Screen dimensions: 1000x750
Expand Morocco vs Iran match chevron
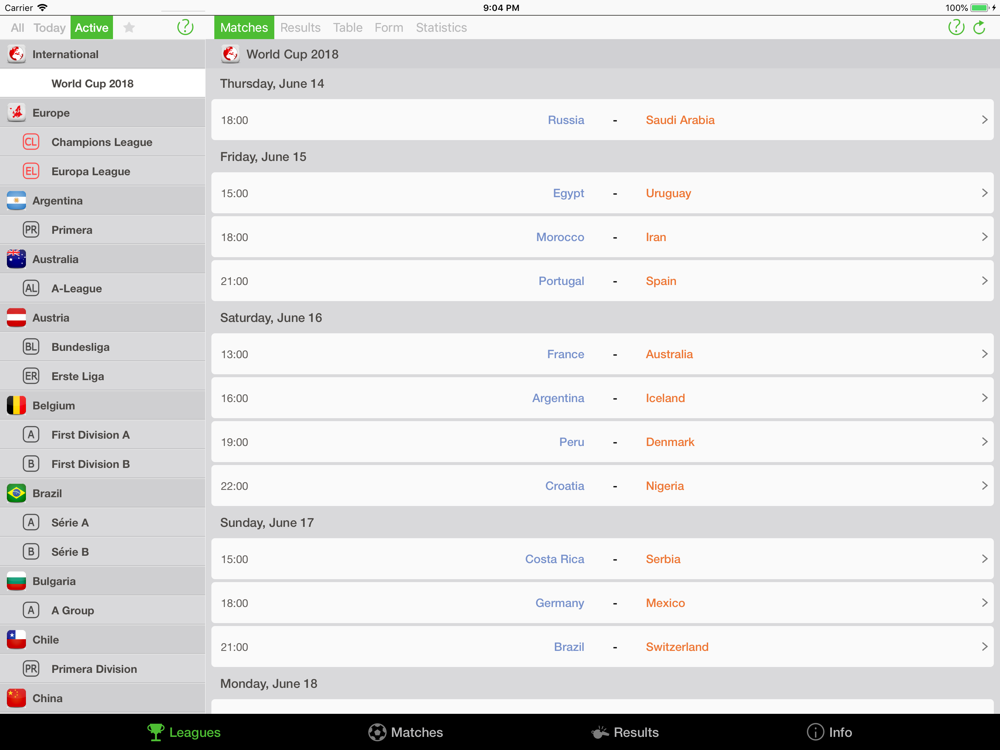tap(984, 237)
